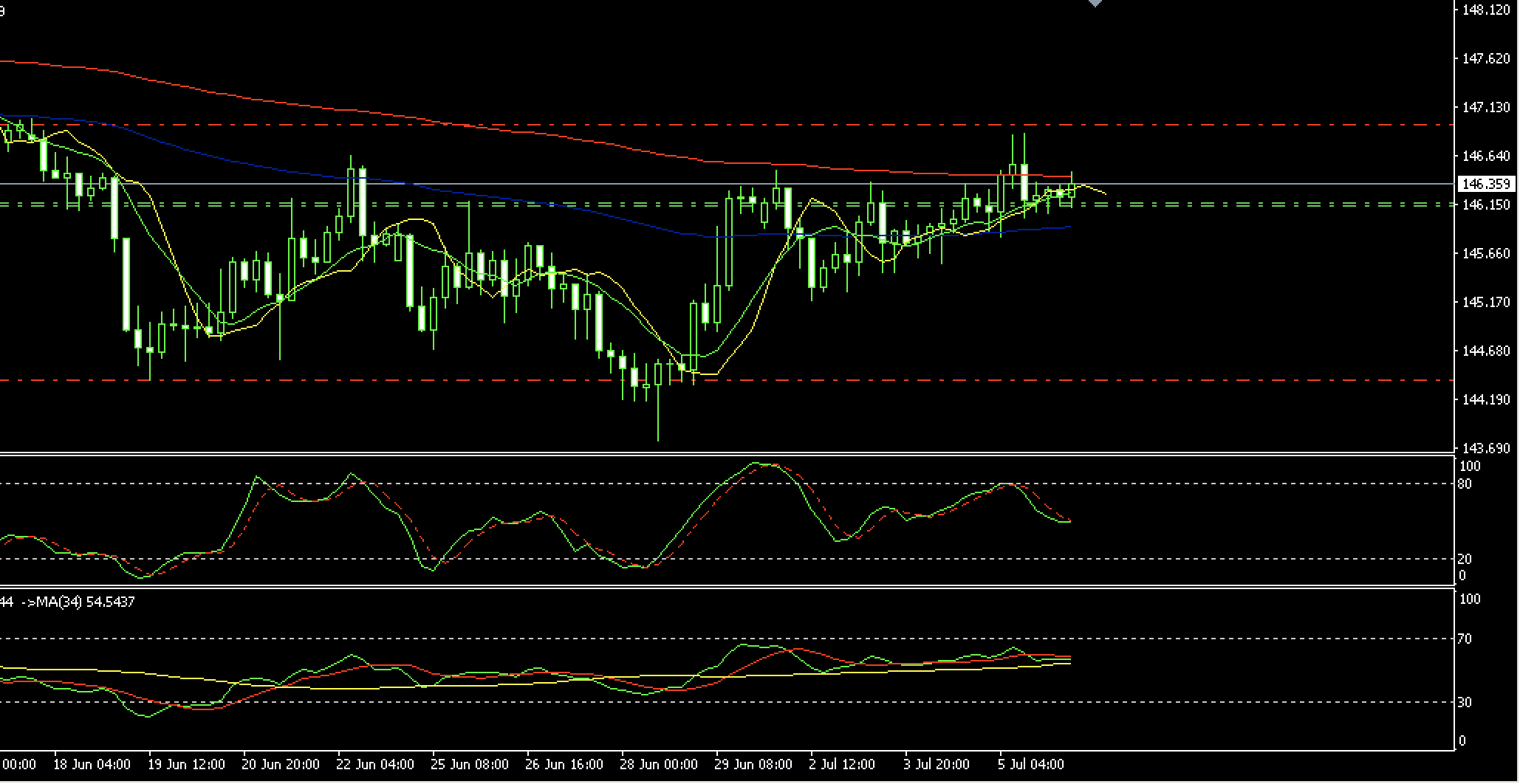Click the 26 Jun 16:00 time label
Image resolution: width=1520 pixels, height=784 pixels.
coord(565,764)
